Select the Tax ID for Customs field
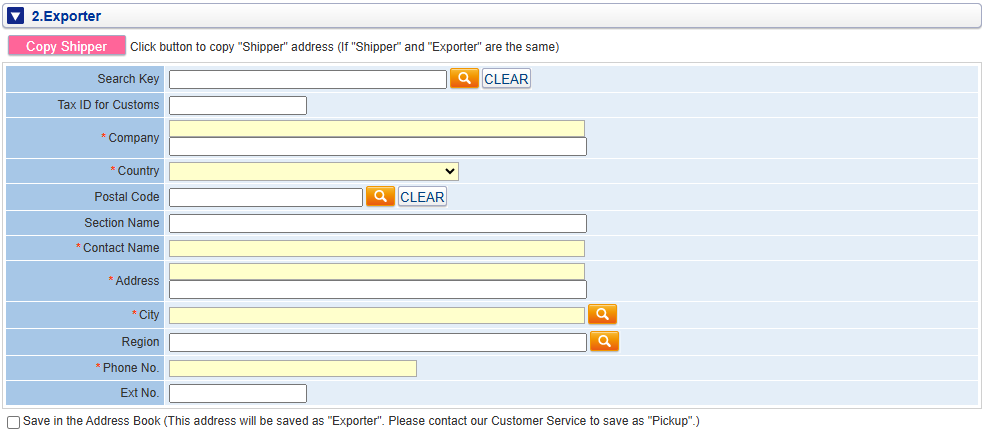This screenshot has width=984, height=432. click(238, 105)
